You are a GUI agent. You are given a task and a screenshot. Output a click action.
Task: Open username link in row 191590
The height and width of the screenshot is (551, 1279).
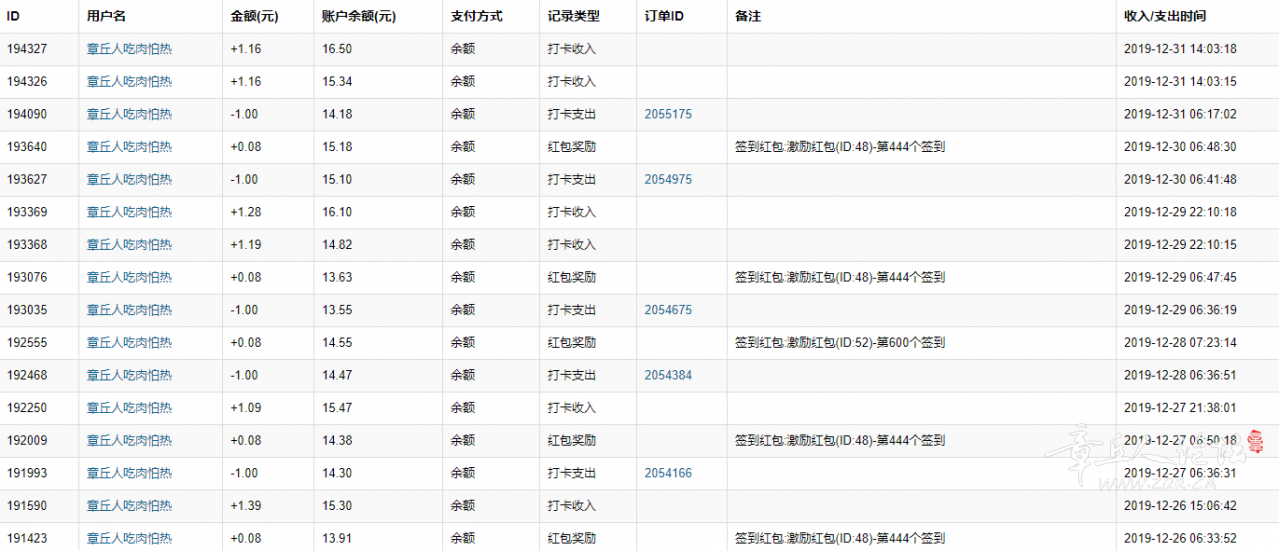pyautogui.click(x=129, y=505)
